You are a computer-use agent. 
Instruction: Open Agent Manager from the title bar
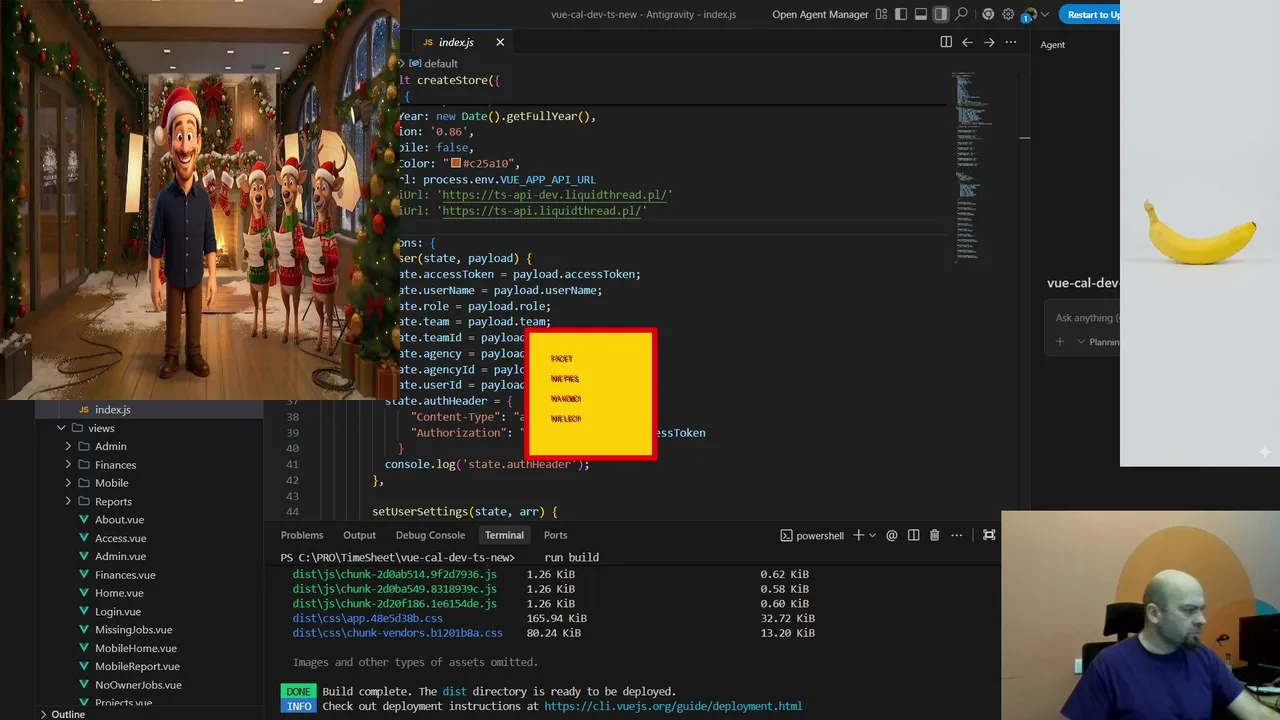[x=820, y=15]
